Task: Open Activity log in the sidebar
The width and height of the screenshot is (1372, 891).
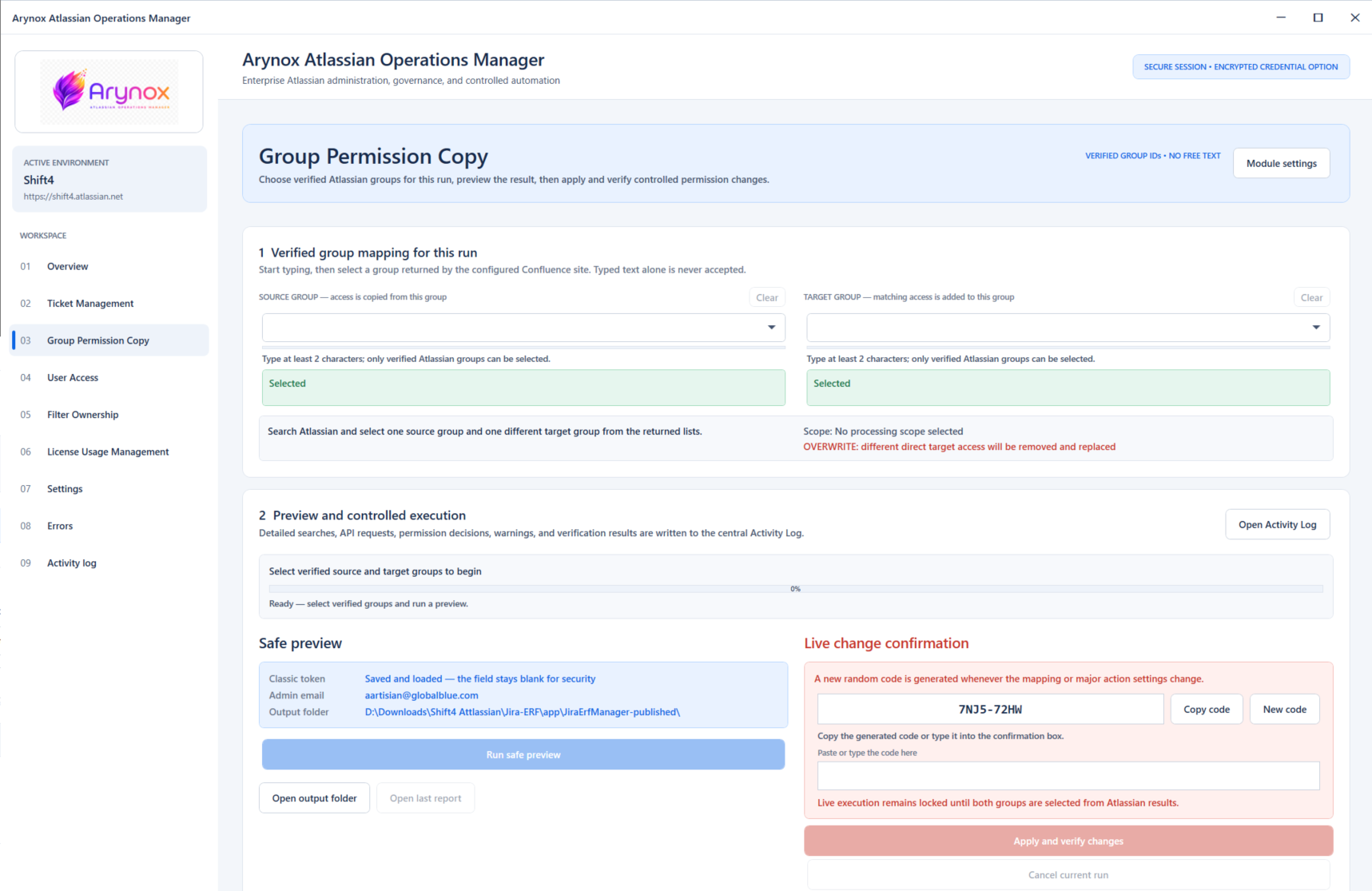Action: coord(109,563)
